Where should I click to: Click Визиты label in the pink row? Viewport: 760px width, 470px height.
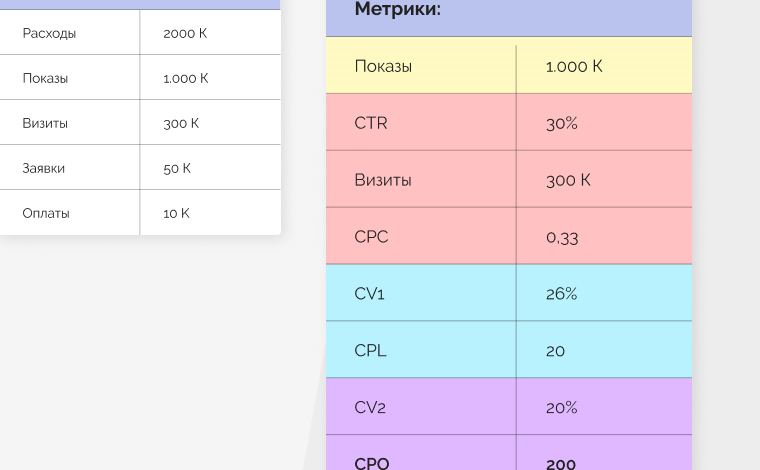click(x=383, y=180)
